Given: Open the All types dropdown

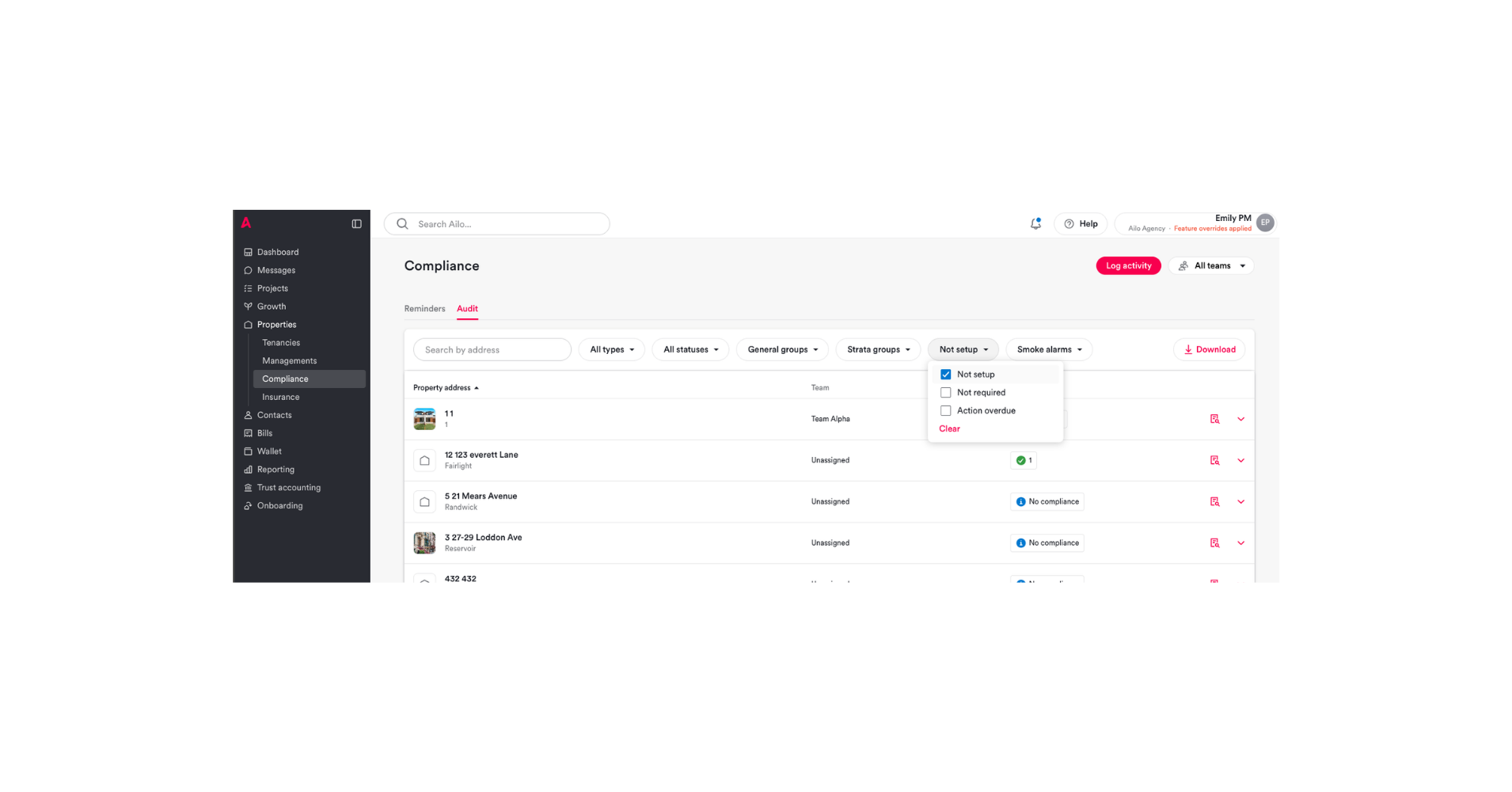Looking at the screenshot, I should pos(612,349).
